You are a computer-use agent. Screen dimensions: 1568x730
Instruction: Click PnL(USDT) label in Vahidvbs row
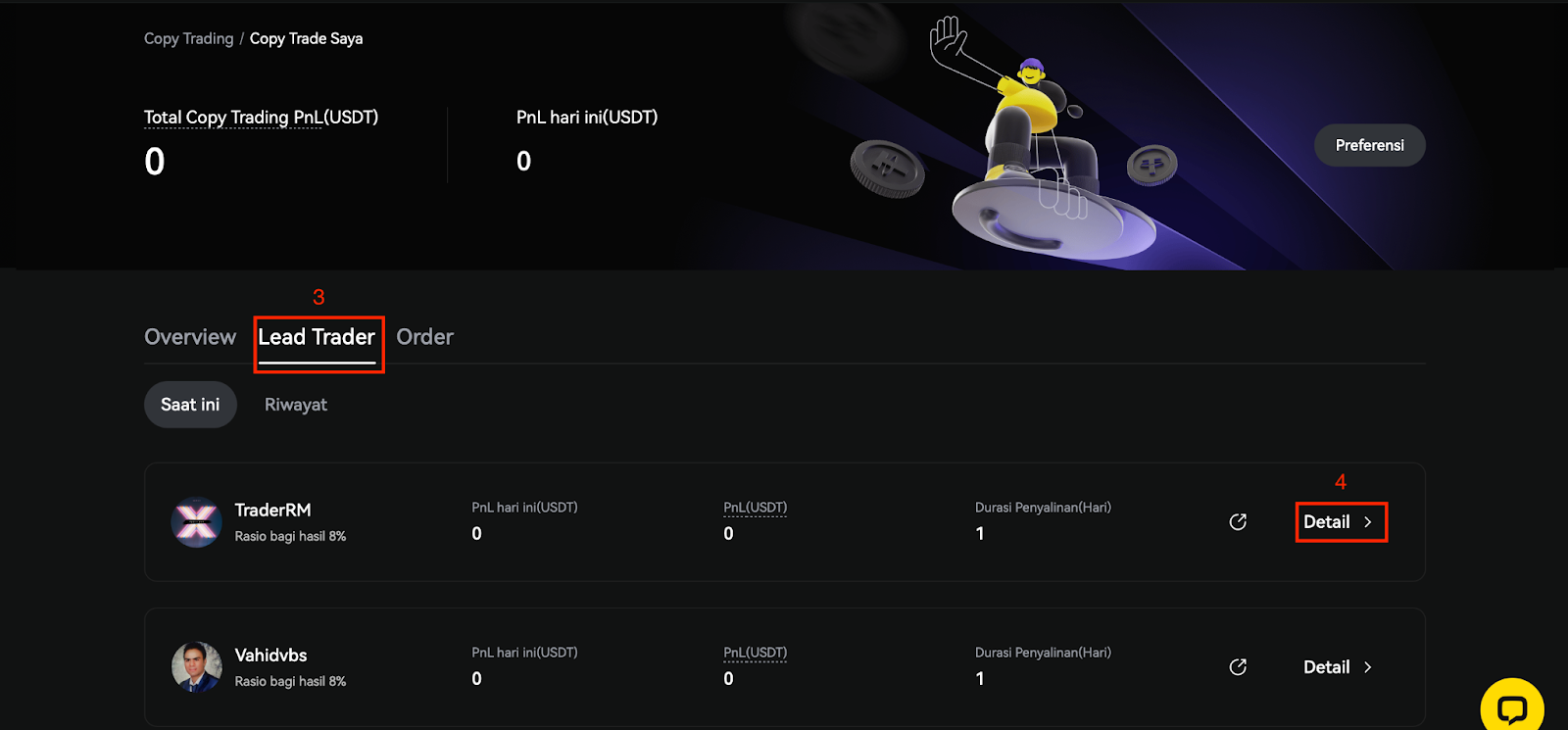point(755,653)
